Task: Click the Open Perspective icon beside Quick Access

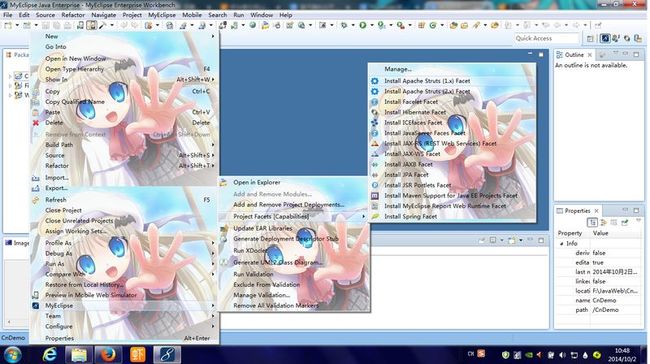Action: tap(590, 39)
